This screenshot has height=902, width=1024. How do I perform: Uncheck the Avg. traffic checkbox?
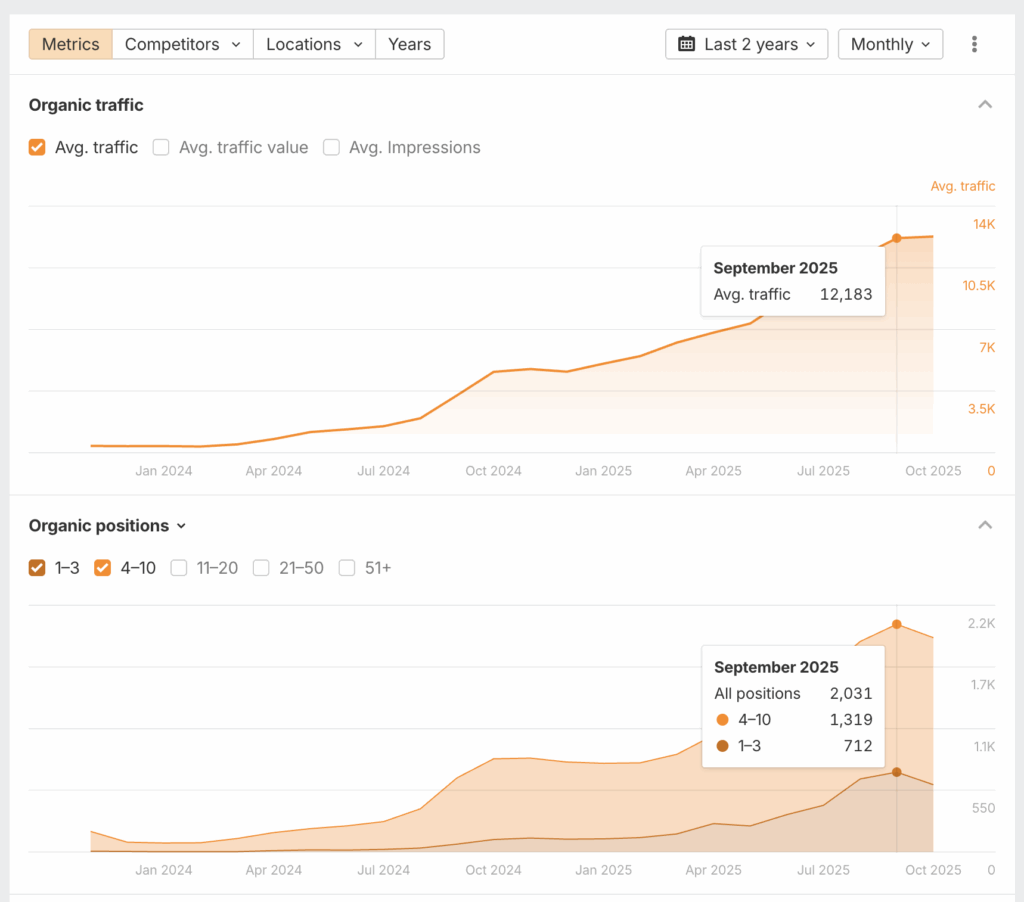tap(37, 147)
